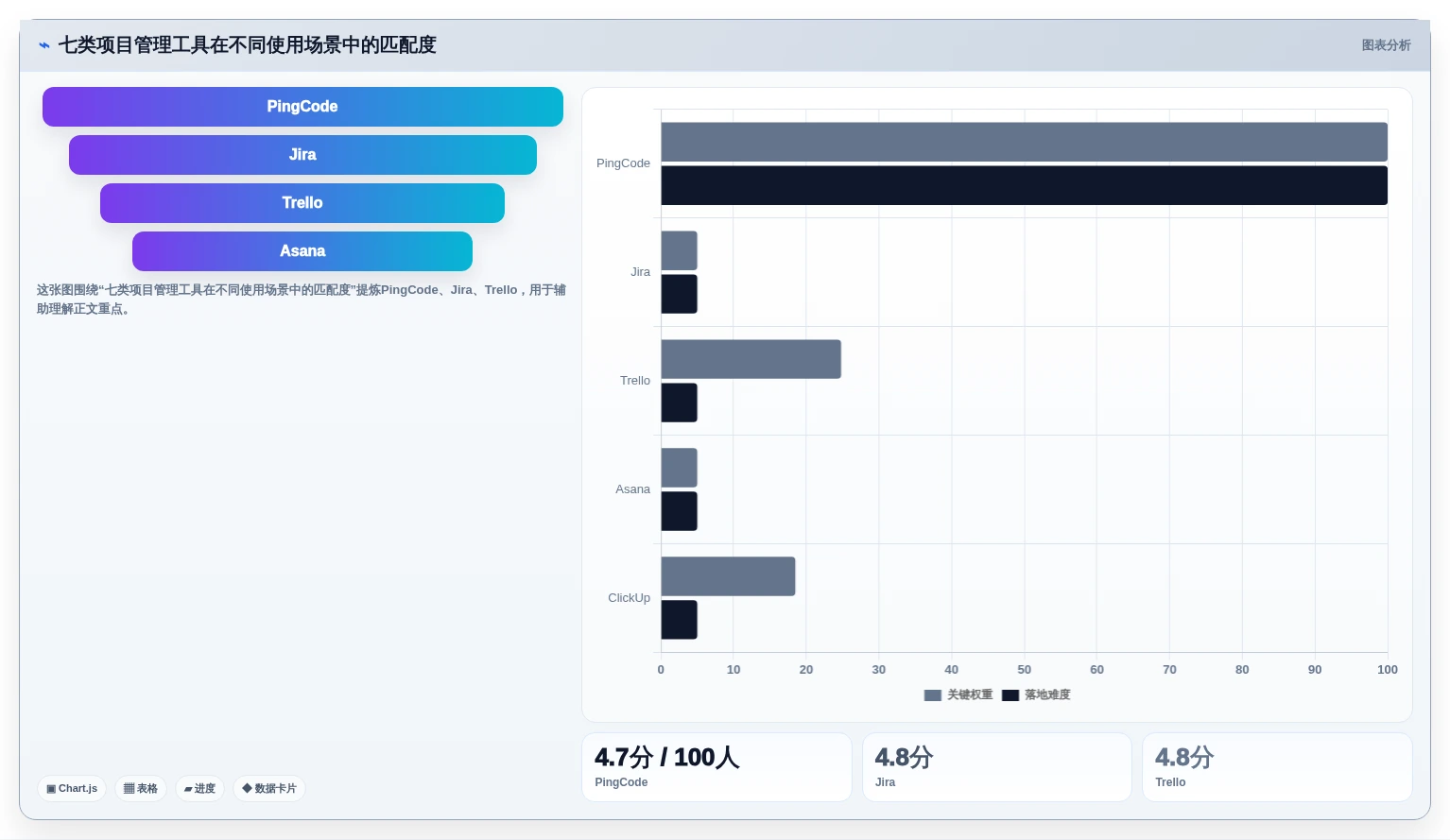
Task: Click the 数据卡片 tag chip
Action: pos(269,788)
